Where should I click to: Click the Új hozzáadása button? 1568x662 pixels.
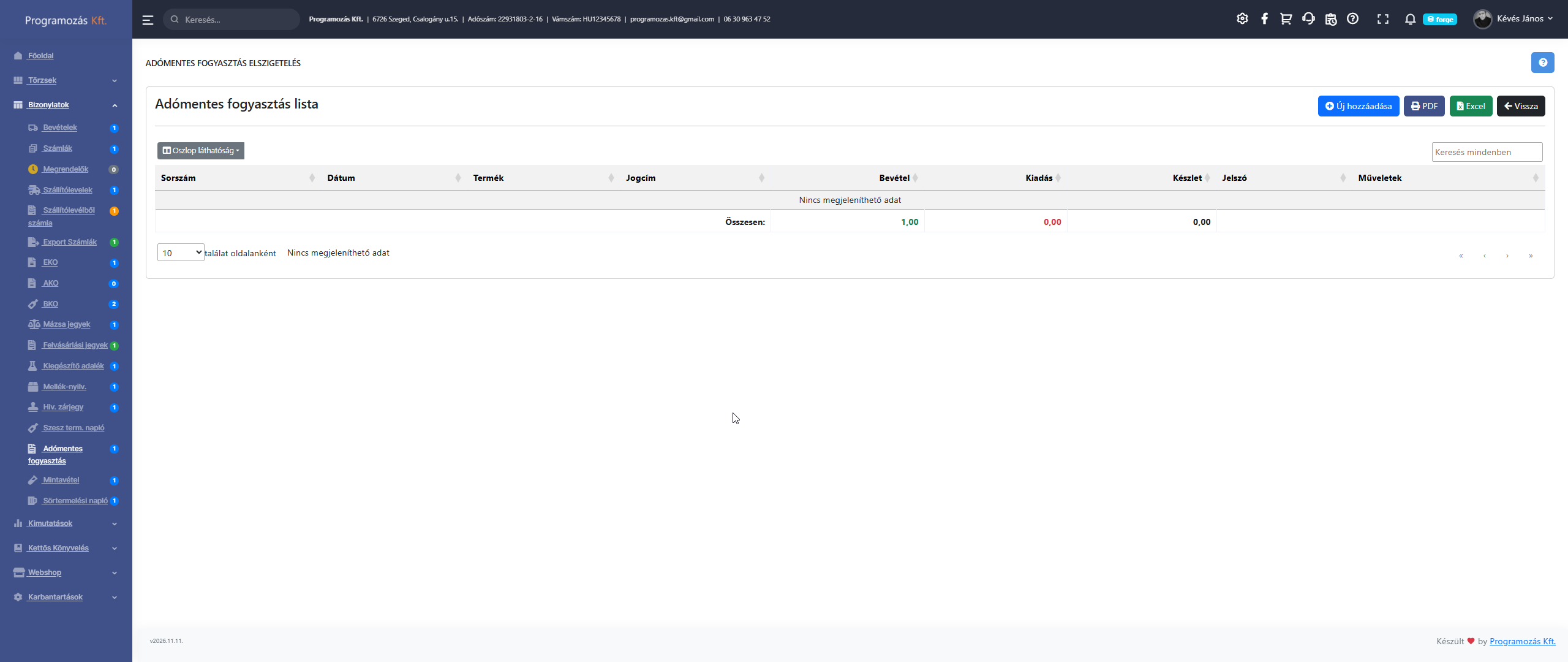(x=1358, y=106)
